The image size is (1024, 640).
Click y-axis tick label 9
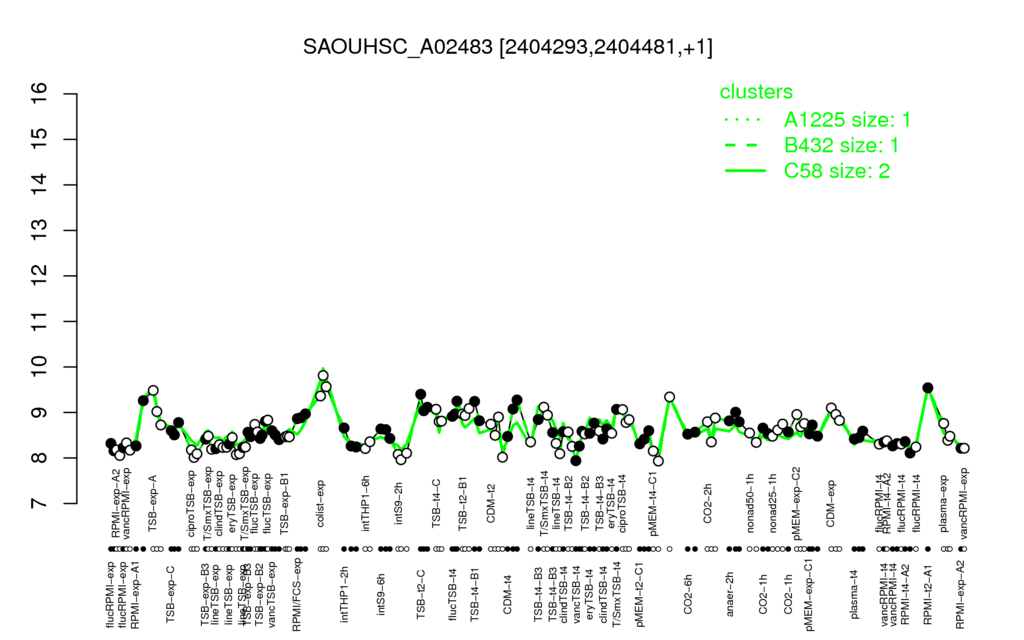point(40,412)
